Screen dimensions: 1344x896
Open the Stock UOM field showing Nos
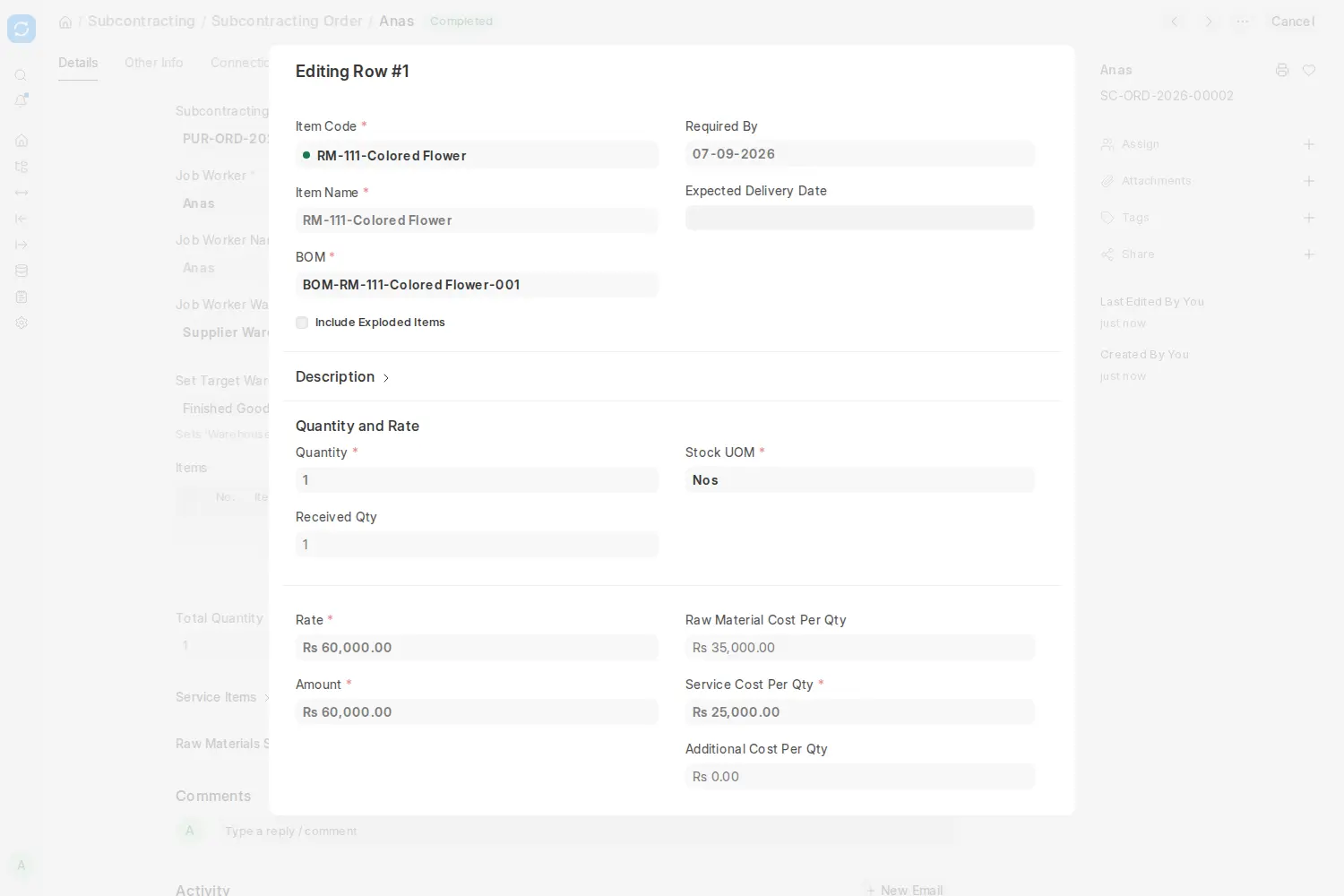(860, 480)
